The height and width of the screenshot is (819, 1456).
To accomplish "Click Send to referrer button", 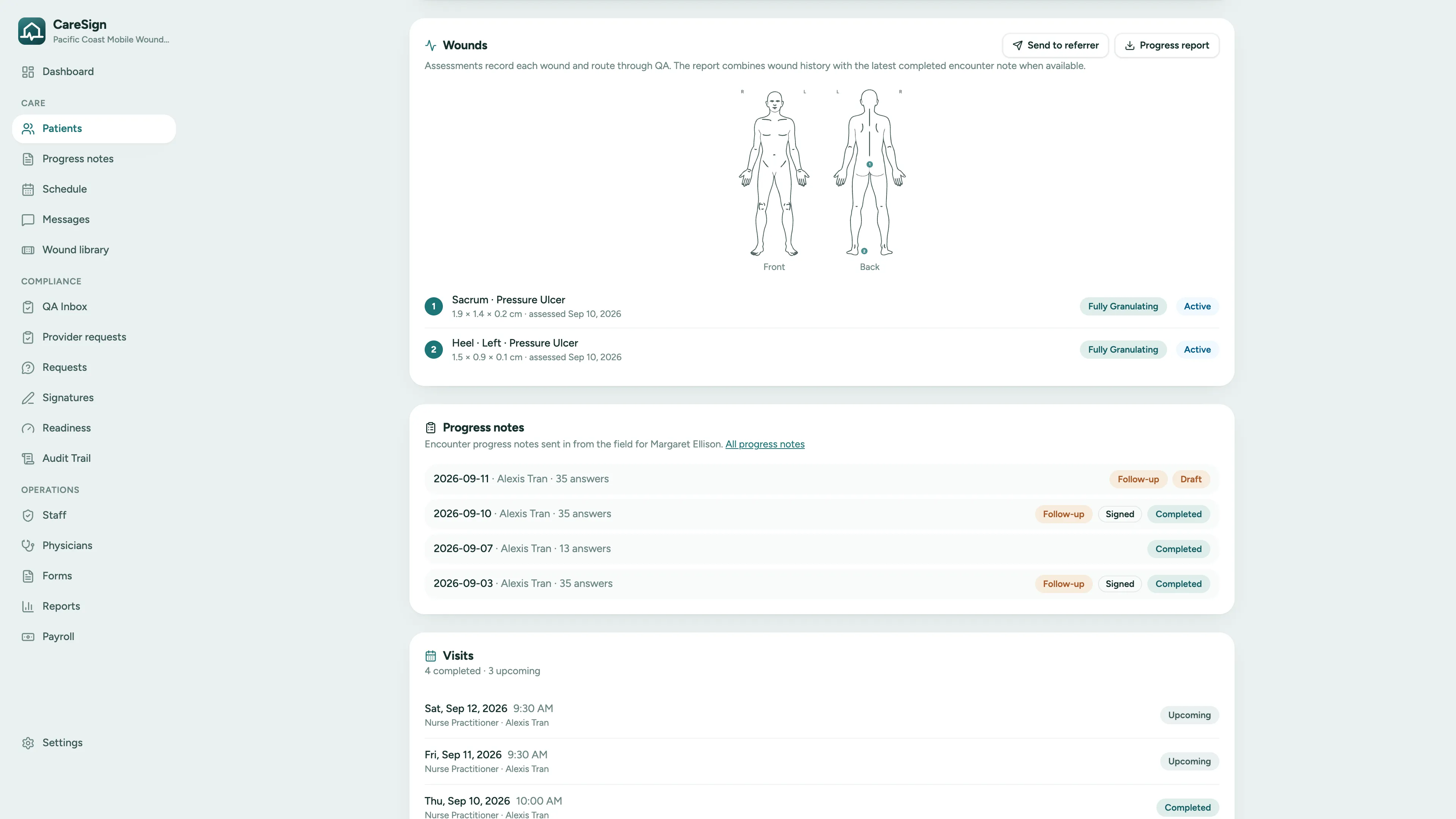I will tap(1055, 45).
